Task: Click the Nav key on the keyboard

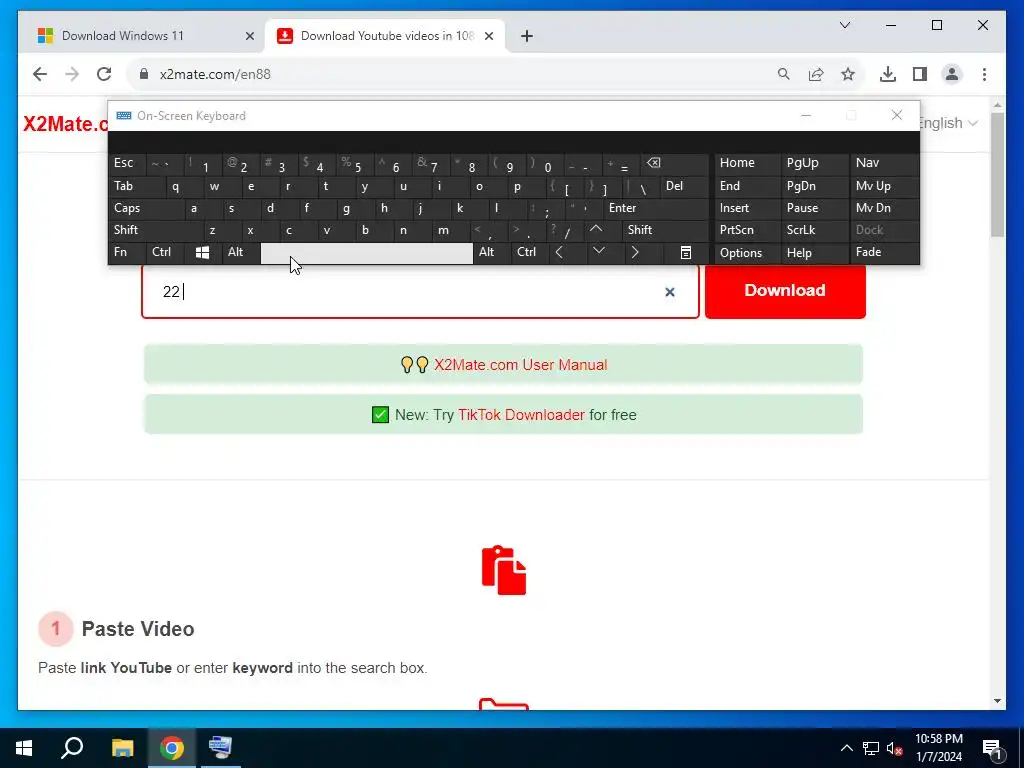Action: click(884, 163)
